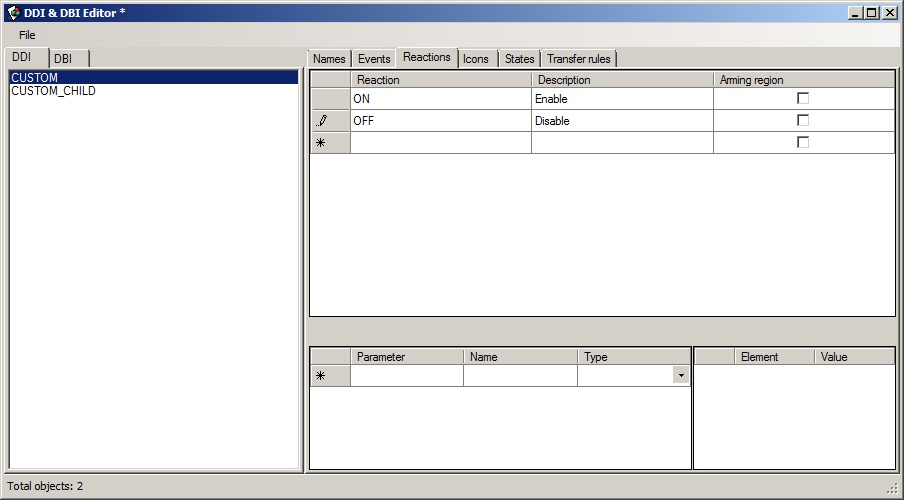Click the new-row asterisk in Reactions table

tap(321, 142)
